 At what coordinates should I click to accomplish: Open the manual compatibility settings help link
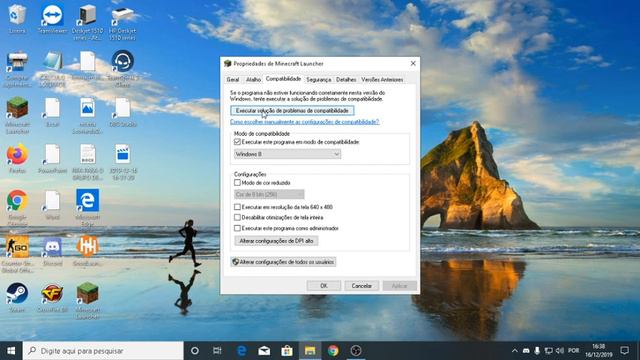click(304, 122)
